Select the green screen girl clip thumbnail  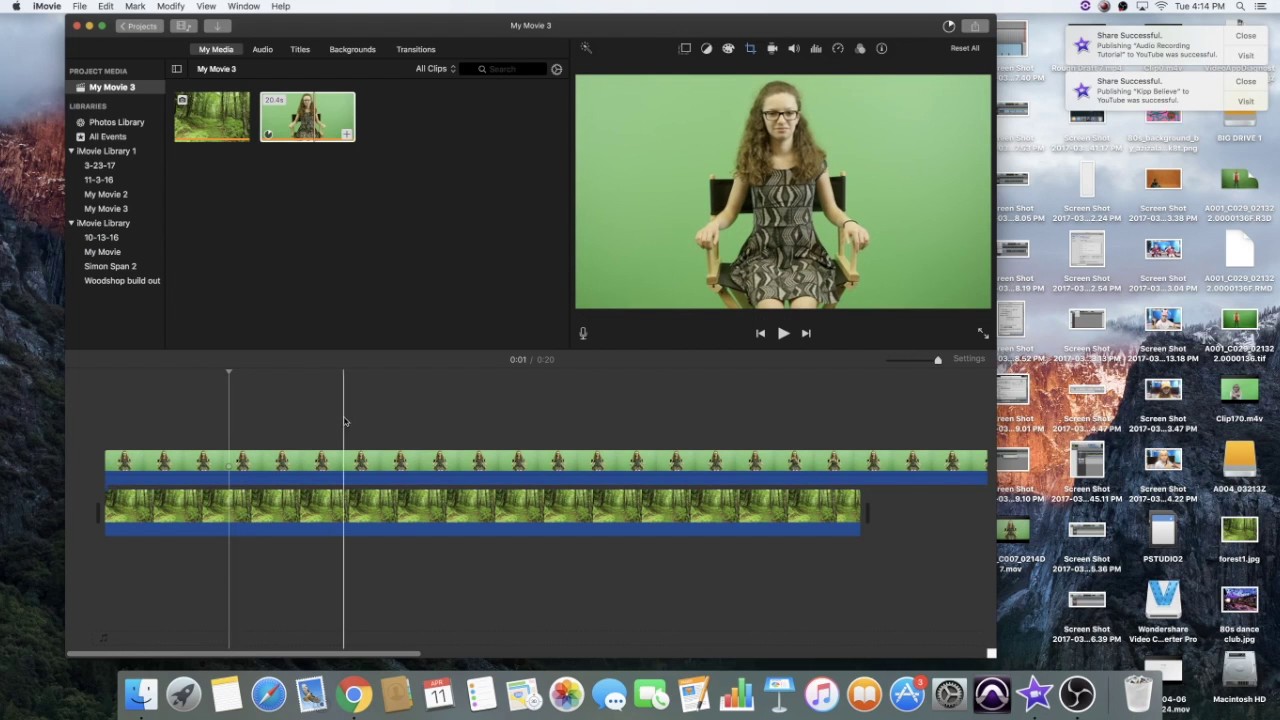click(x=307, y=116)
